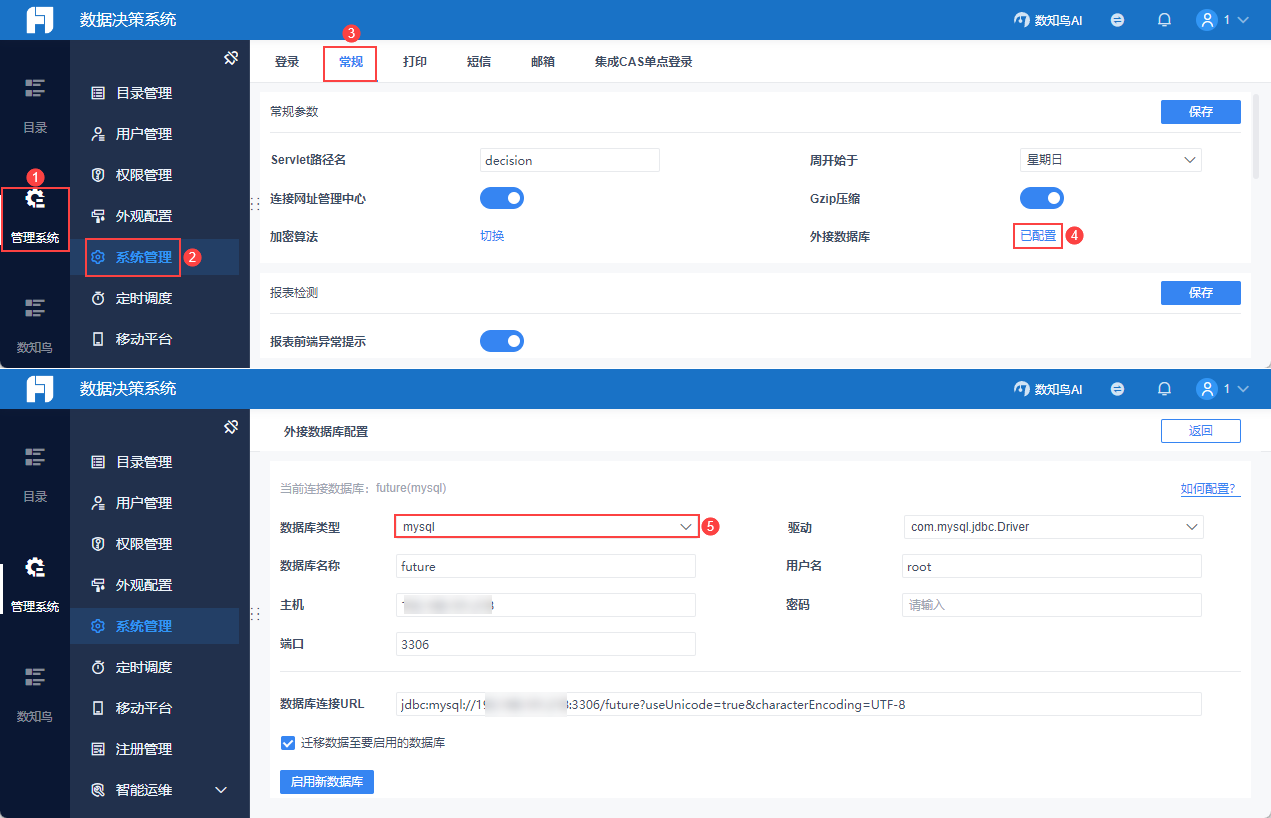Click 管理系统 gear icon in 外接数据库配置 view
Viewport: 1271px width, 818px height.
click(35, 569)
